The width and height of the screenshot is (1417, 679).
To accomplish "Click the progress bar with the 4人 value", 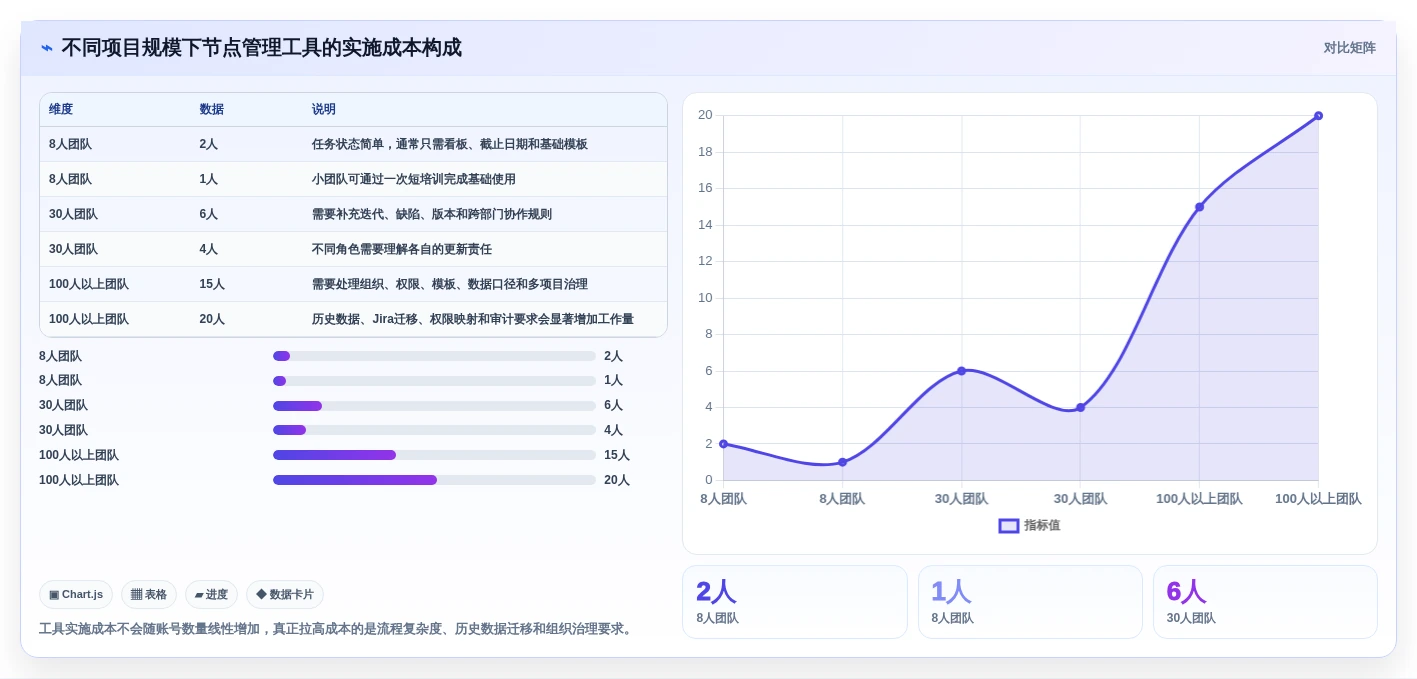I will point(434,430).
